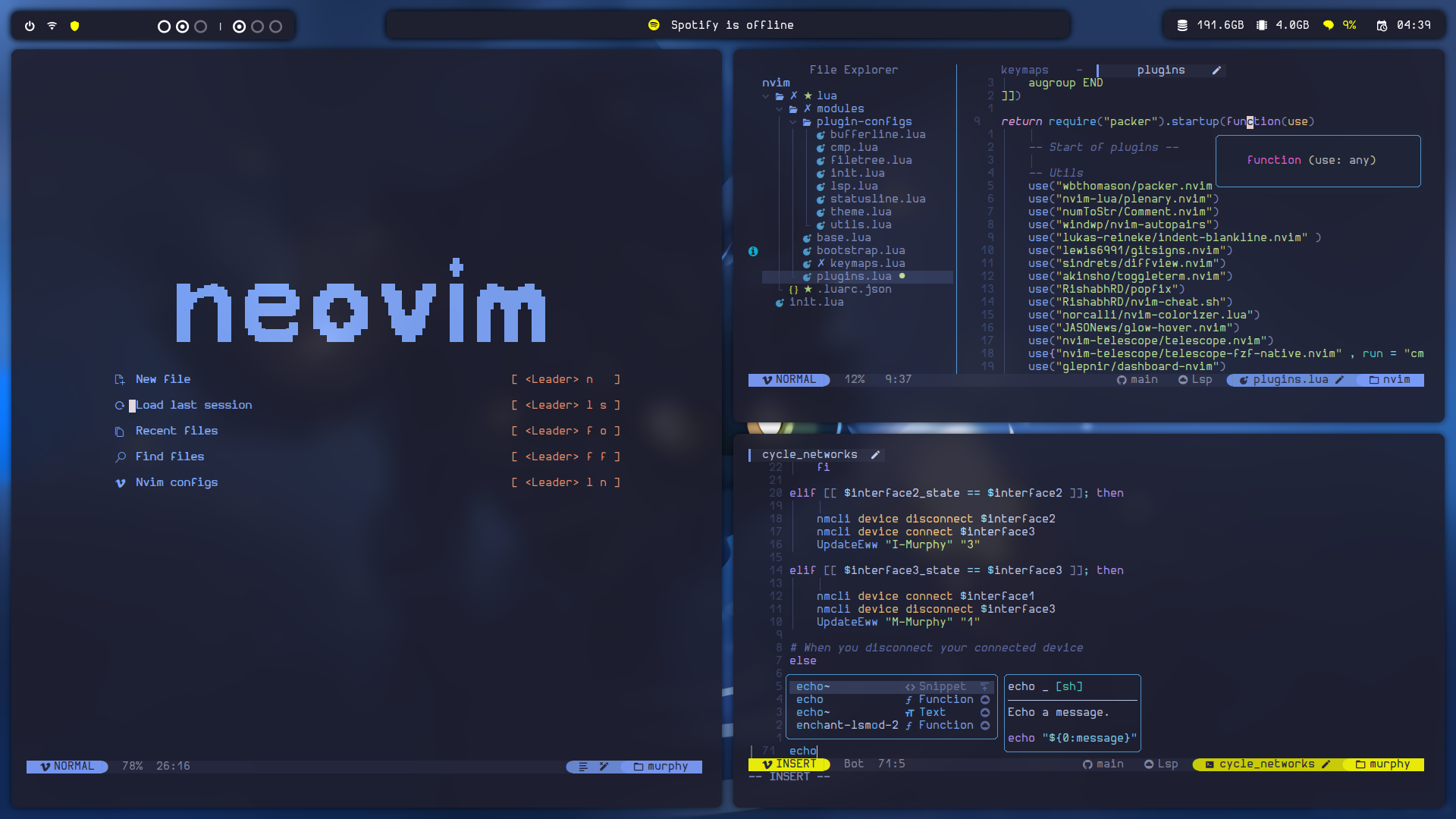Open filetree.lua in file explorer
The width and height of the screenshot is (1456, 819).
871,160
